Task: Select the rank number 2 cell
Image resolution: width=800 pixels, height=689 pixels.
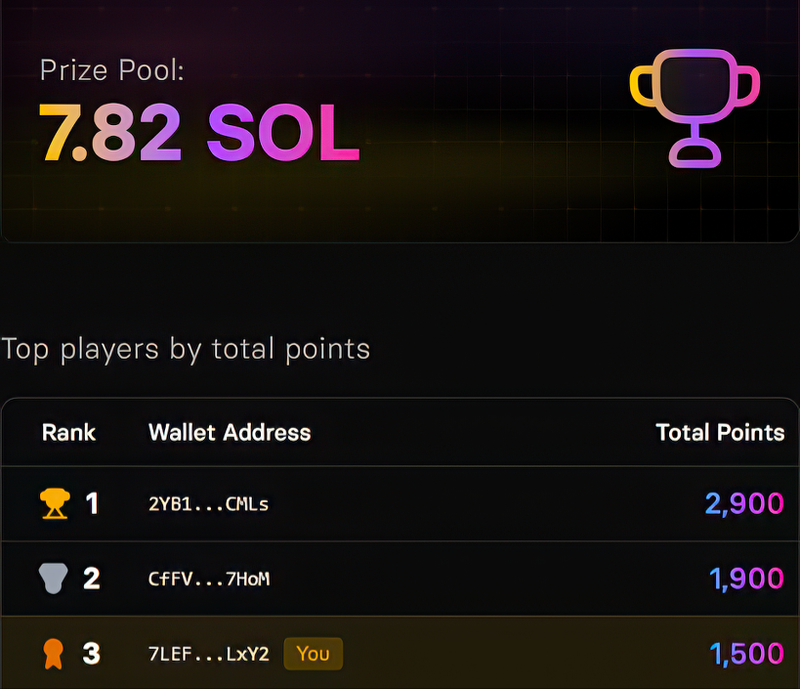Action: coord(91,578)
